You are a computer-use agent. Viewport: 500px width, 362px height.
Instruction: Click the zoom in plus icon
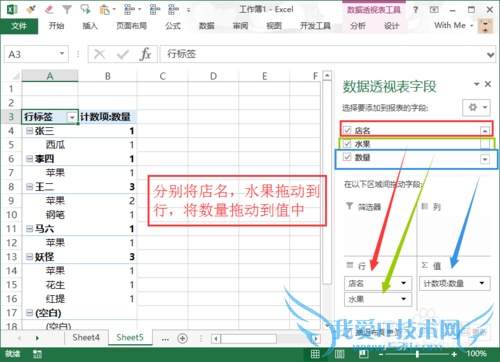(454, 354)
